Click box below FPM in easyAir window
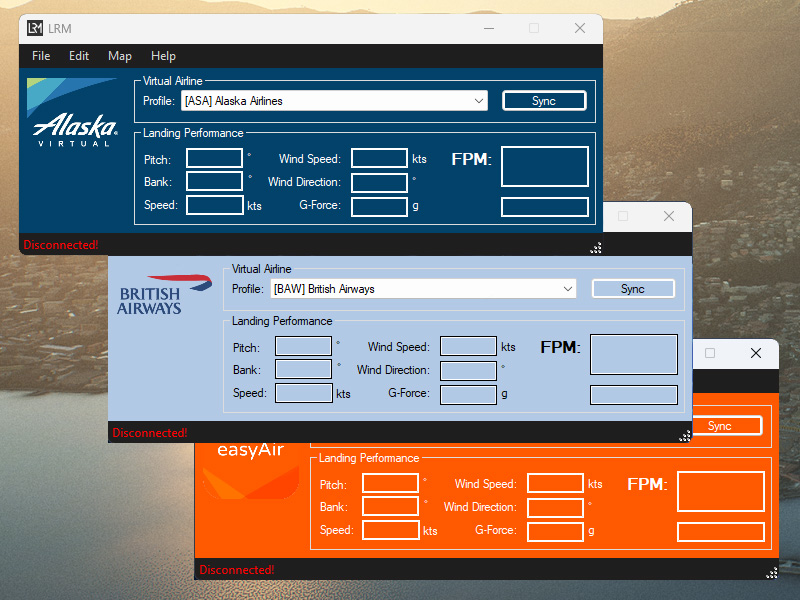800x600 pixels. tap(721, 532)
